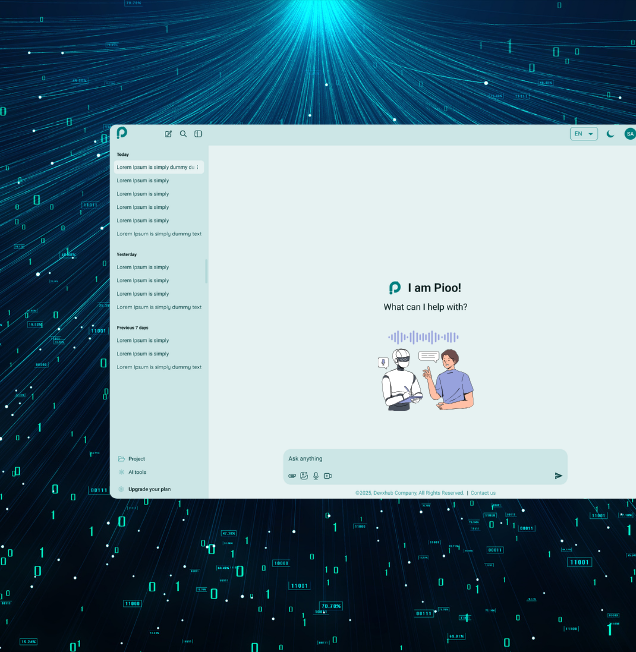
Task: Open the SA user avatar menu
Action: [630, 134]
